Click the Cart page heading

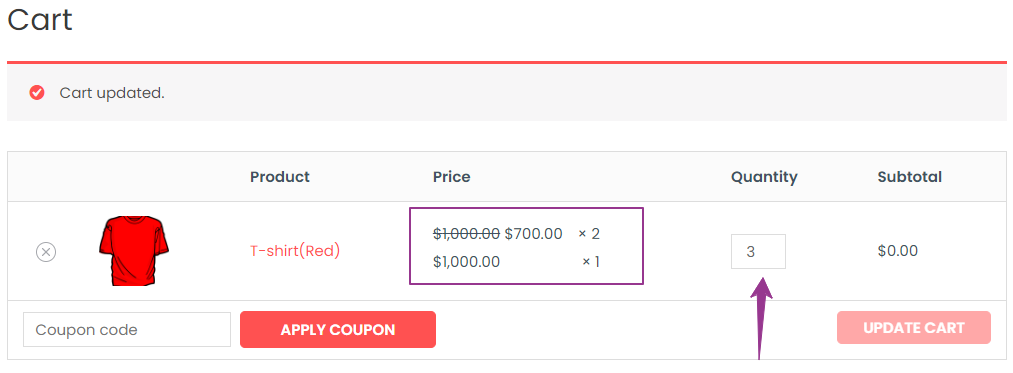pyautogui.click(x=40, y=19)
